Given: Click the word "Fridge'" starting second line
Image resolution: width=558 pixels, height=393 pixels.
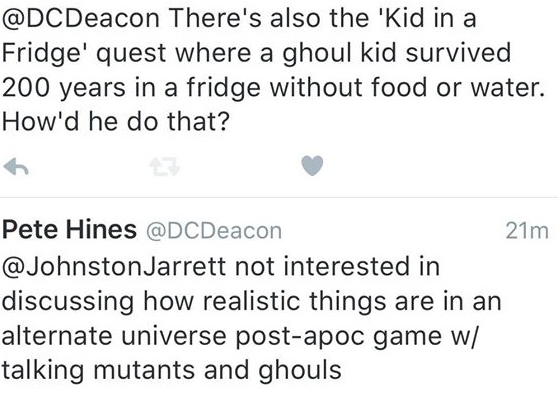Looking at the screenshot, I should click(45, 54).
